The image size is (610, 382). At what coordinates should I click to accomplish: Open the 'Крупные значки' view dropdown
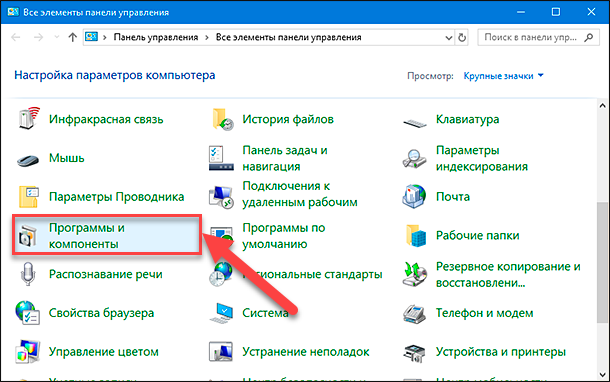coord(503,76)
